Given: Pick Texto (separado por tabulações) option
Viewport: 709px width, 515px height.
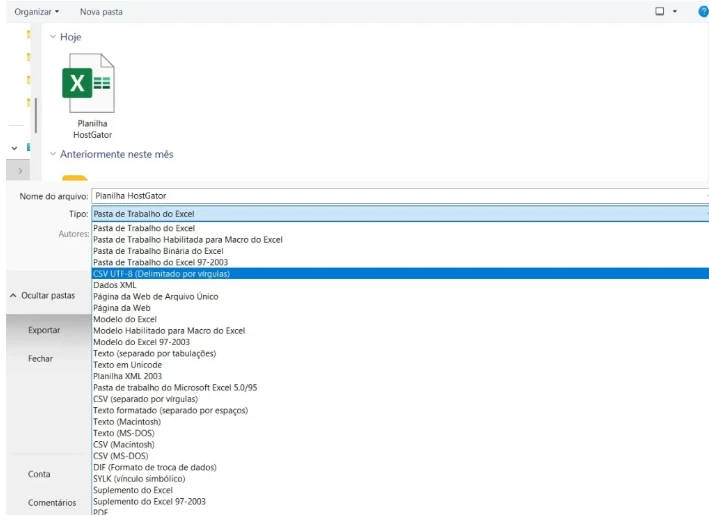Looking at the screenshot, I should (154, 353).
